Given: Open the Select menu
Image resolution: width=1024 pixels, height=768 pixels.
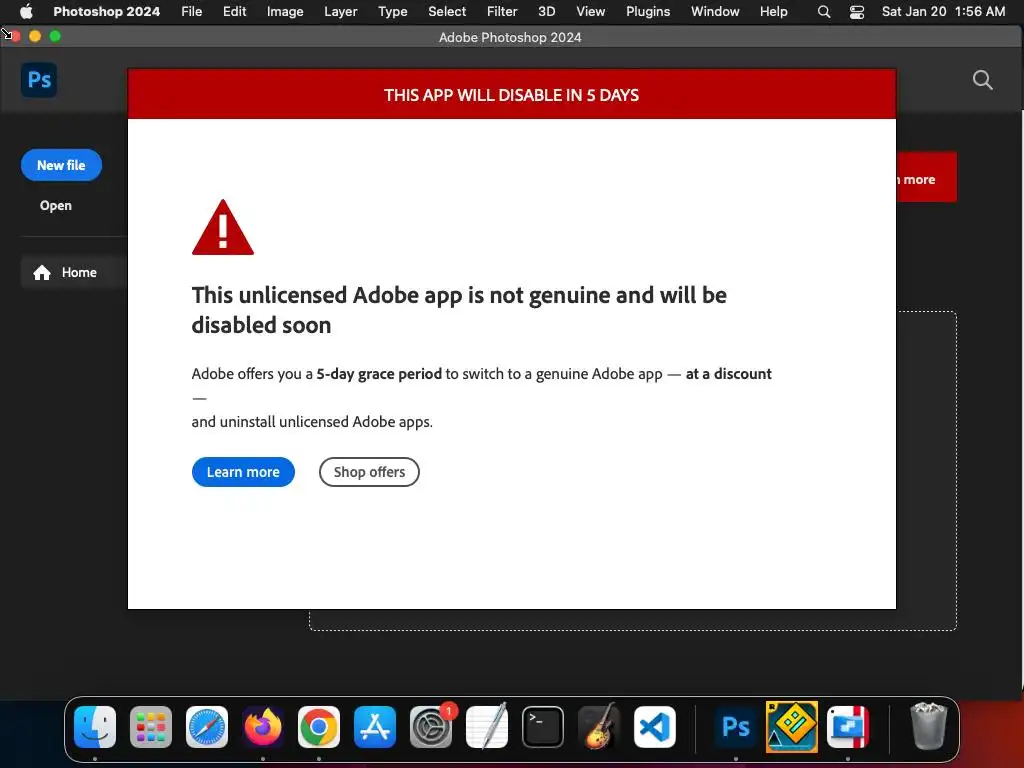Looking at the screenshot, I should (447, 12).
